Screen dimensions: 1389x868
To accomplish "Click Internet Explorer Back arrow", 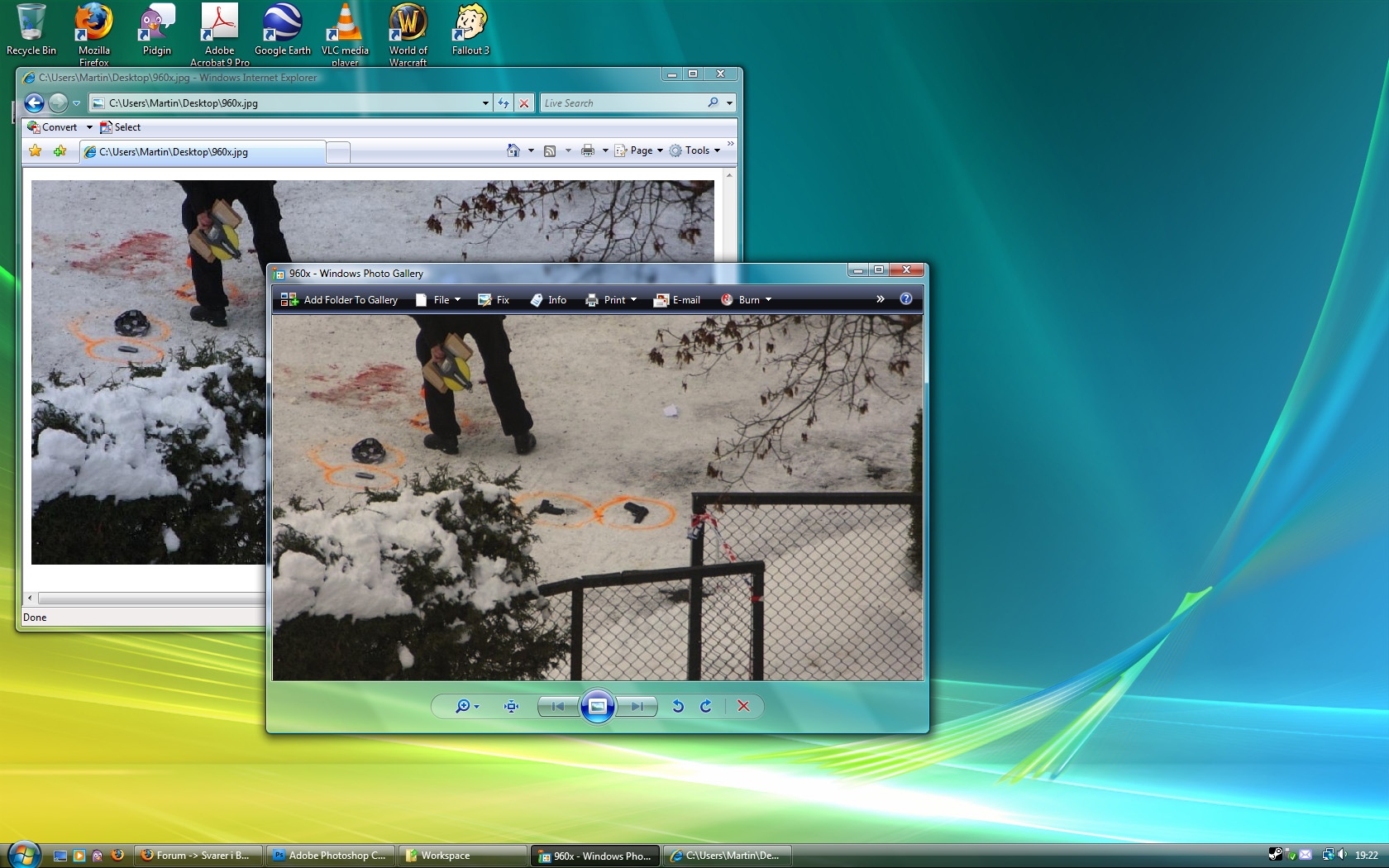I will tap(34, 103).
